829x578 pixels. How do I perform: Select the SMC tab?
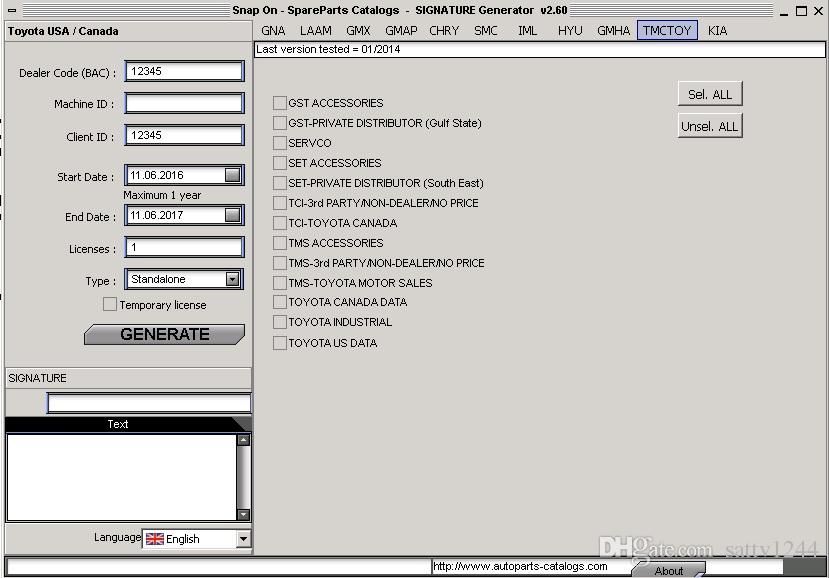click(x=485, y=31)
